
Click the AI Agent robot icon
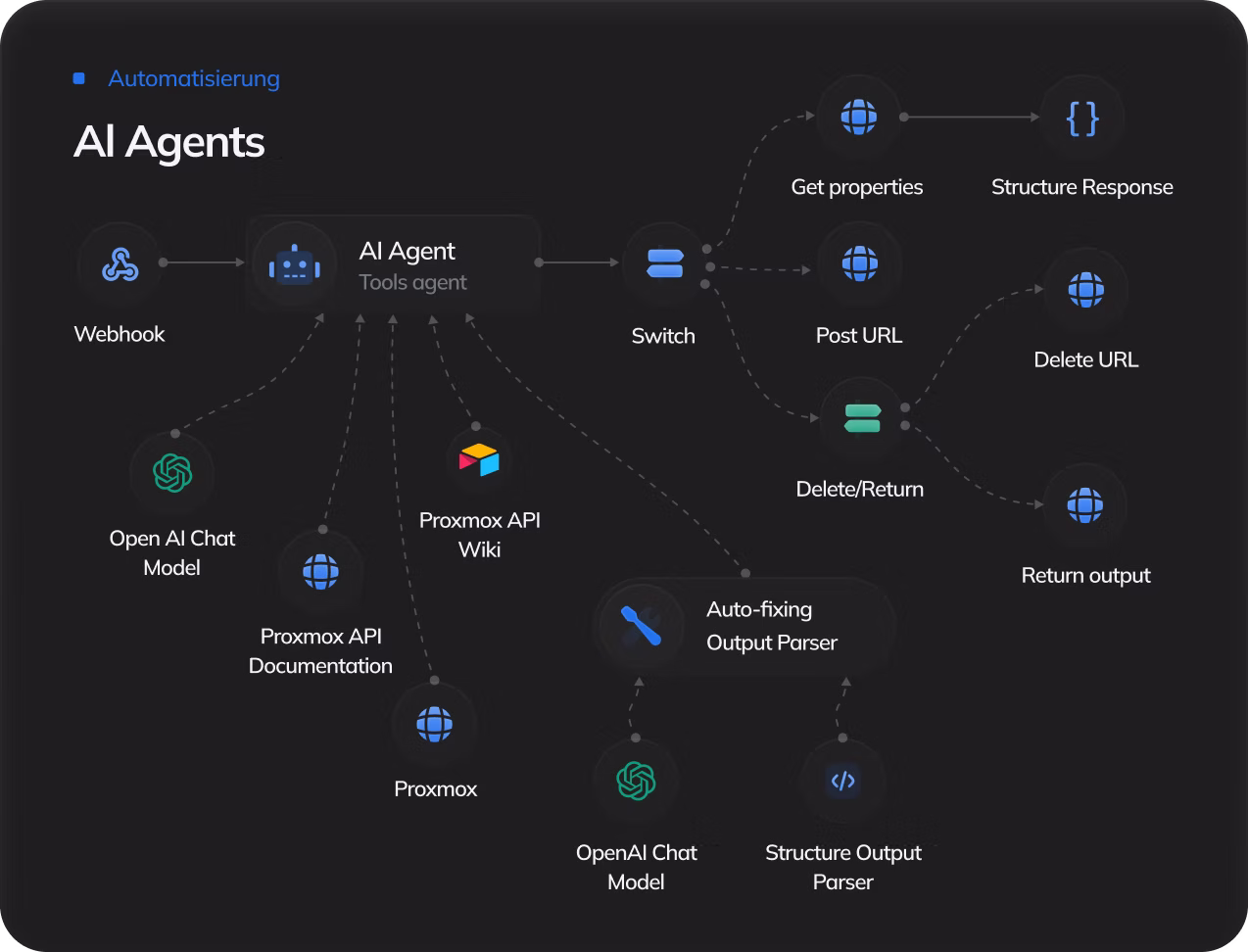(x=295, y=265)
